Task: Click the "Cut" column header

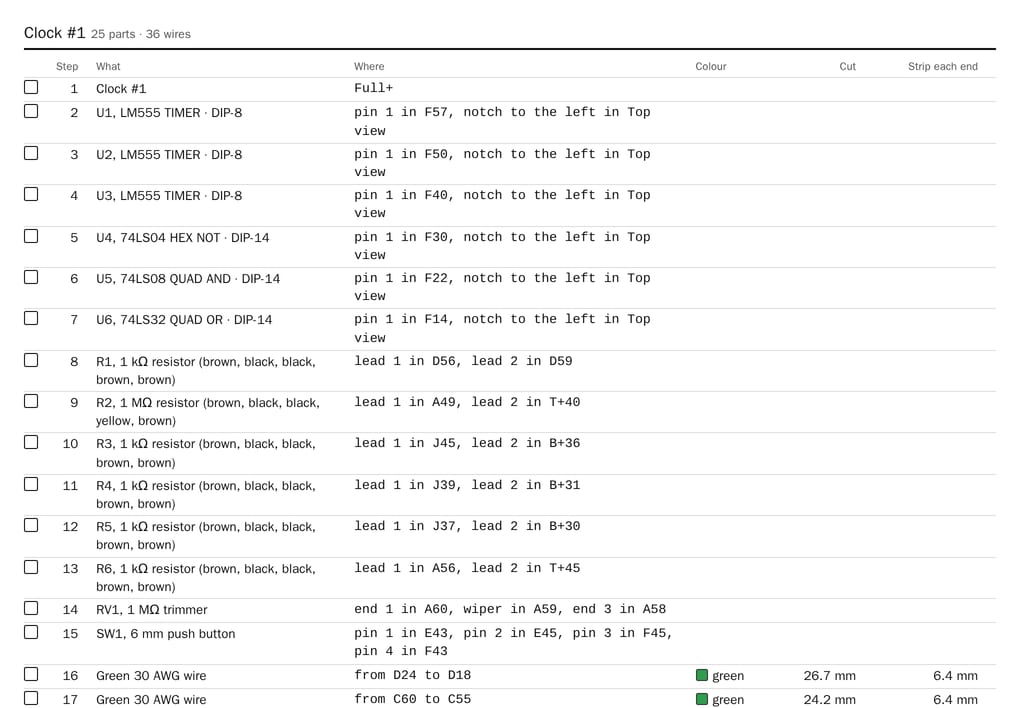Action: 847,66
